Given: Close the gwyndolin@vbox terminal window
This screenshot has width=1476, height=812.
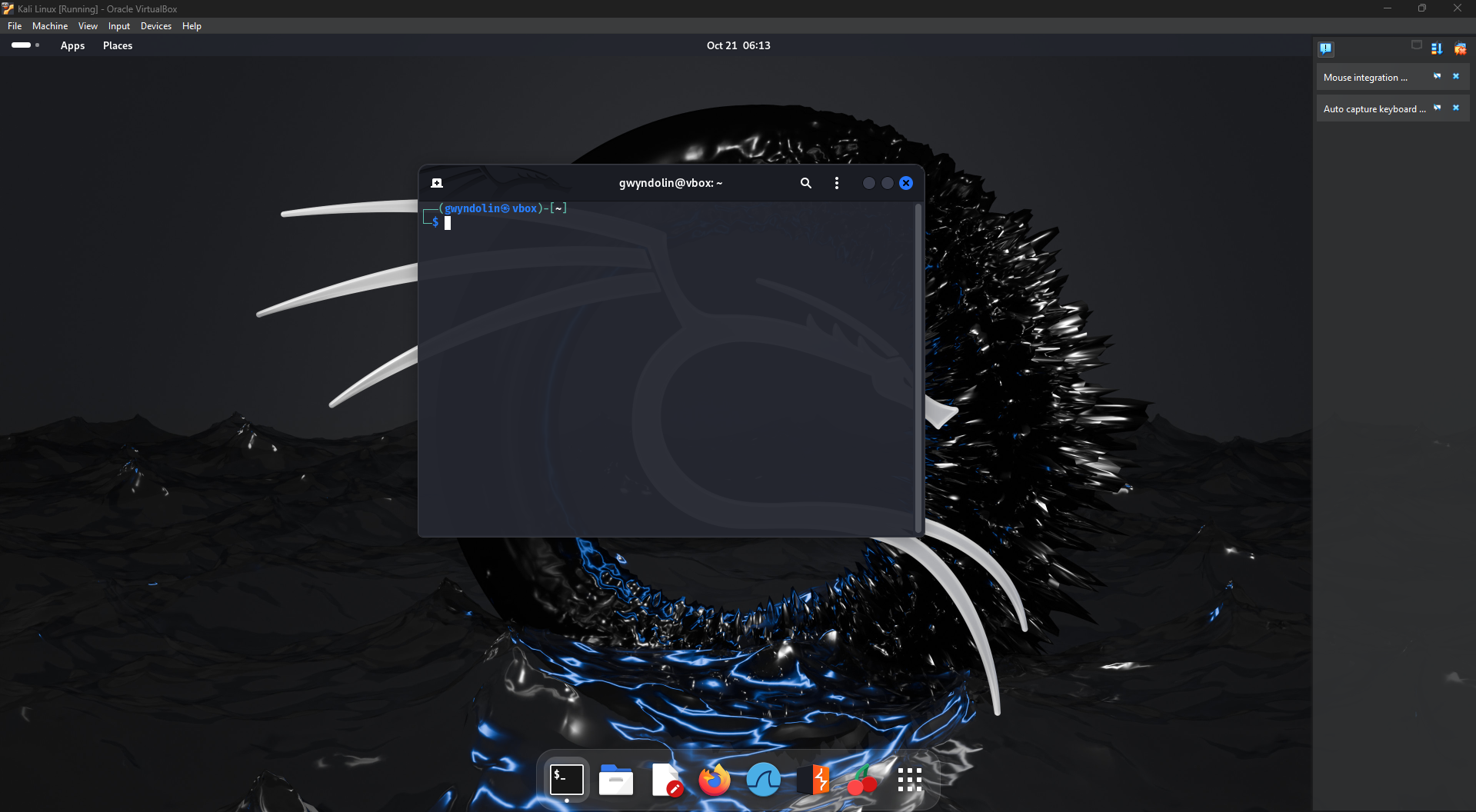Looking at the screenshot, I should click(x=906, y=183).
